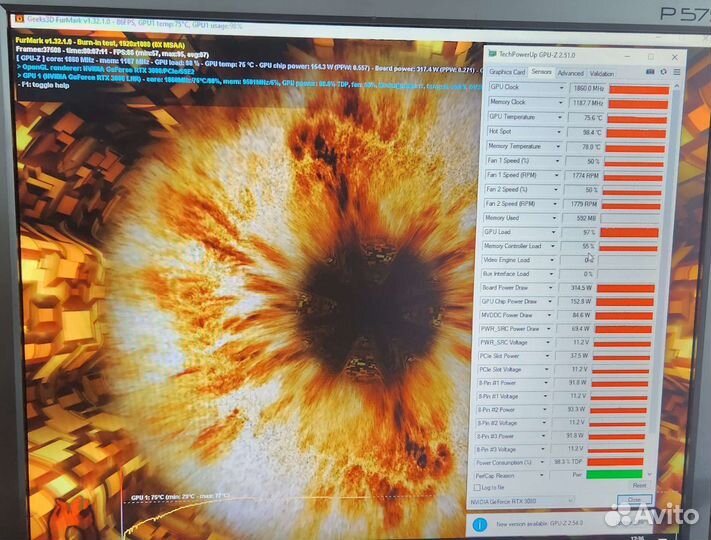Open the PCIe Slot Power dropdown

click(x=547, y=355)
